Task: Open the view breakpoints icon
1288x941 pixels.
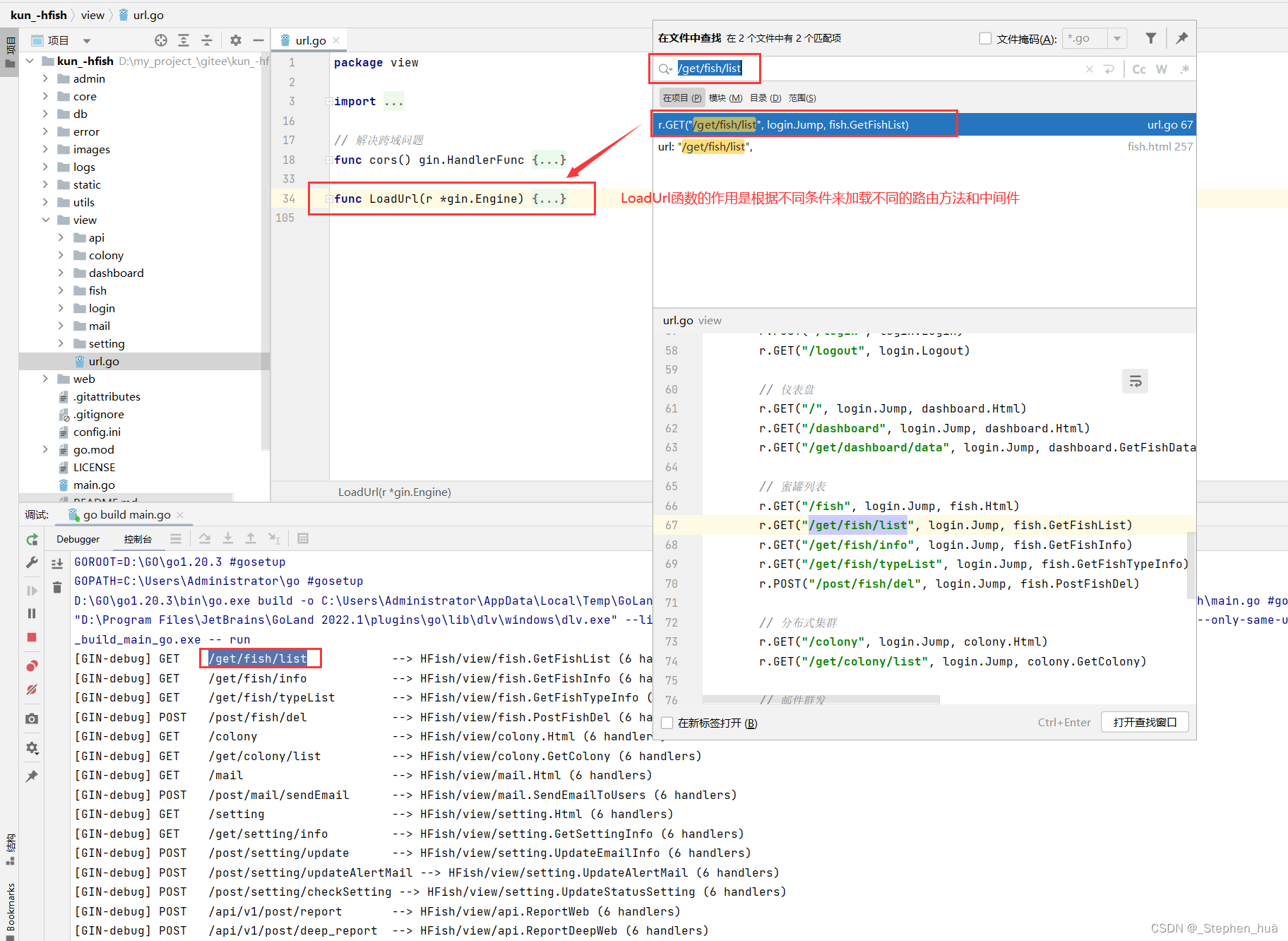Action: point(32,666)
